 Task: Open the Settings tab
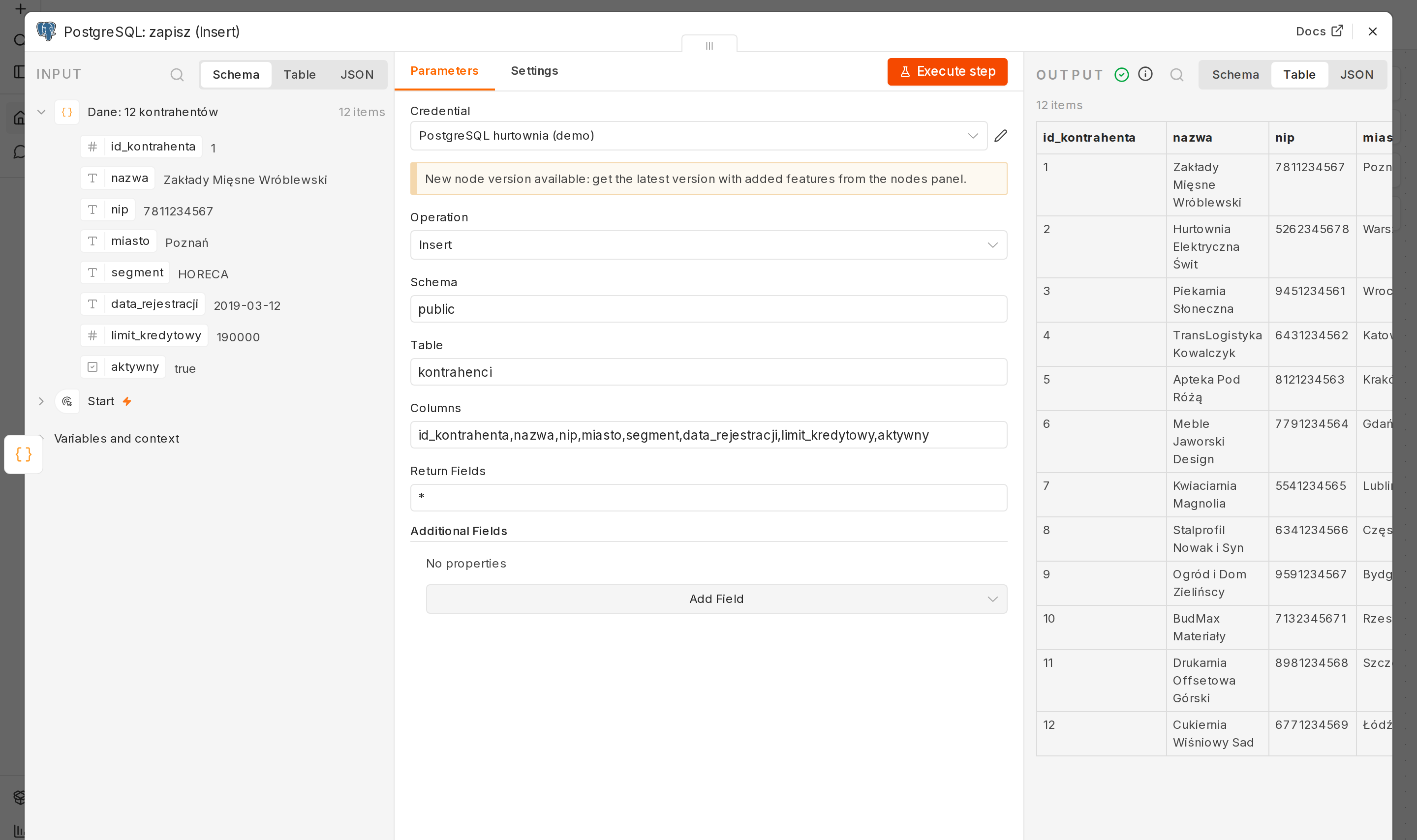pyautogui.click(x=534, y=71)
